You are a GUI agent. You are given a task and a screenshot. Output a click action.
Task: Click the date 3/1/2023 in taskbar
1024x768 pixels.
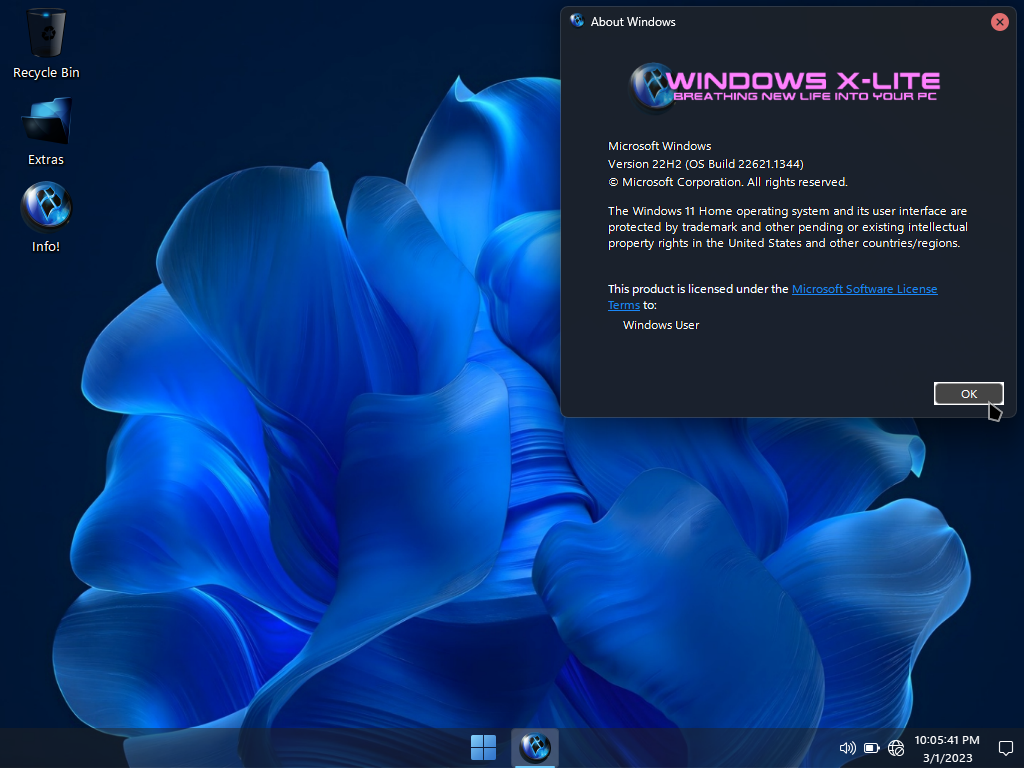(x=948, y=758)
